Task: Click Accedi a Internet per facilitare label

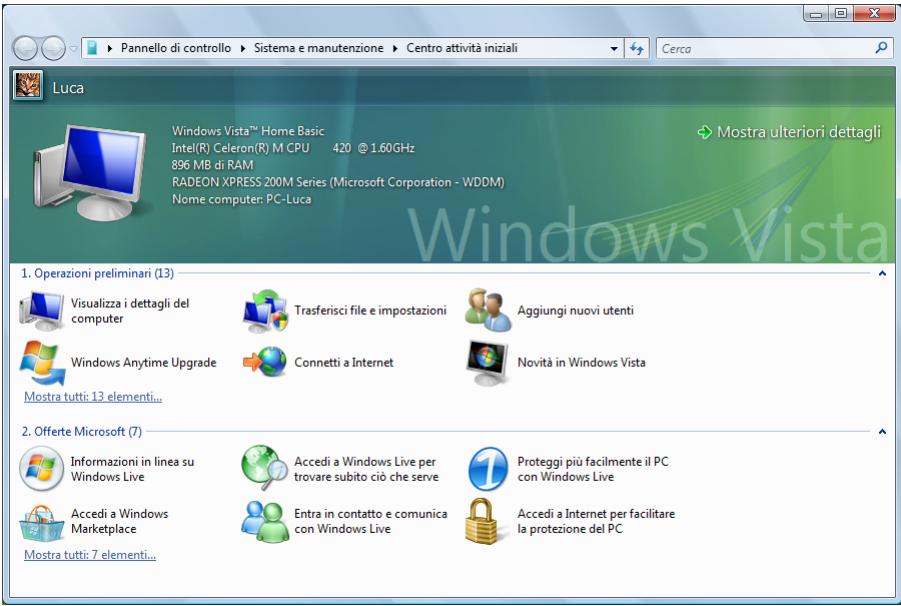Action: point(596,521)
